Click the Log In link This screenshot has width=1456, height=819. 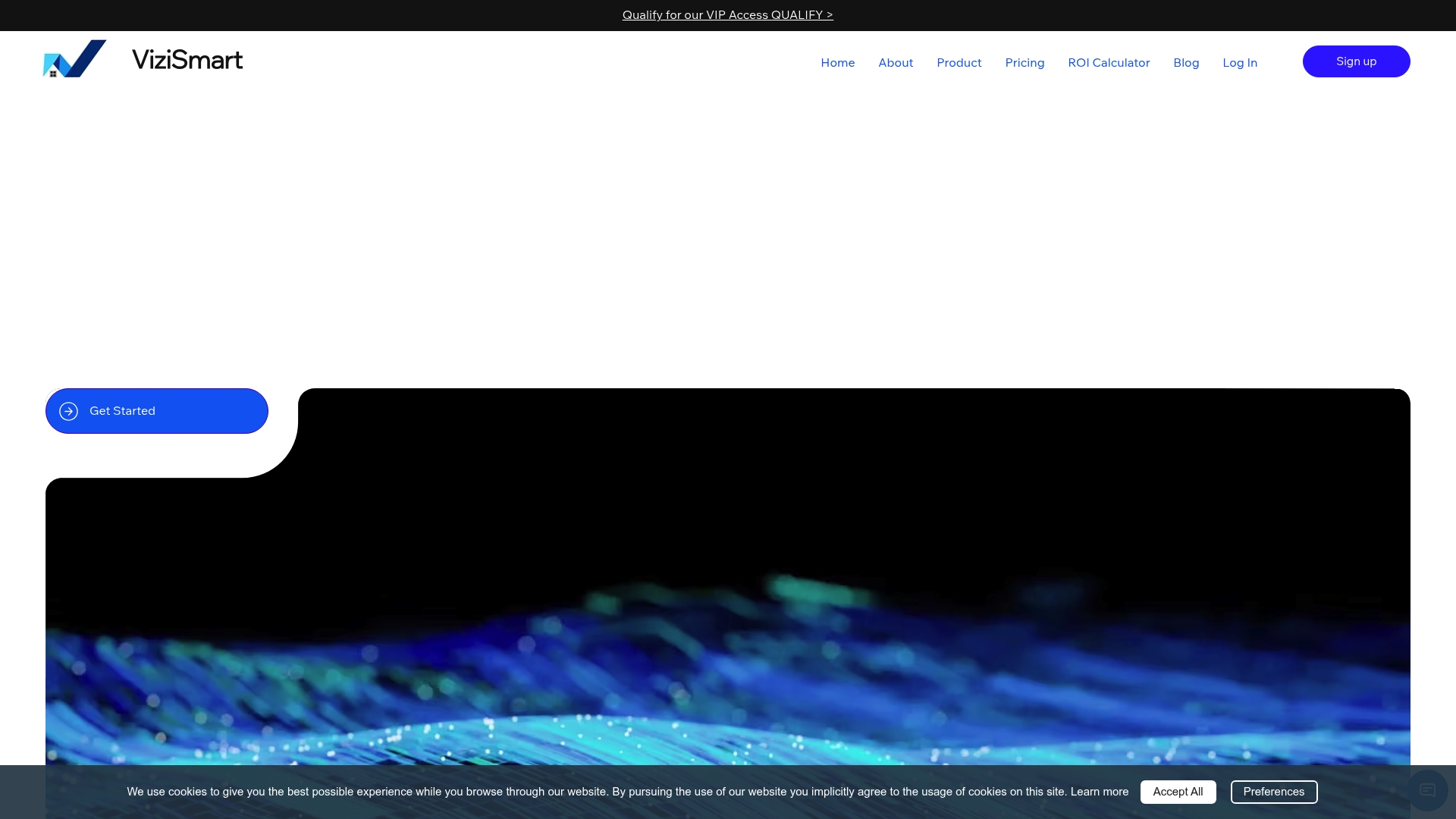(x=1240, y=63)
